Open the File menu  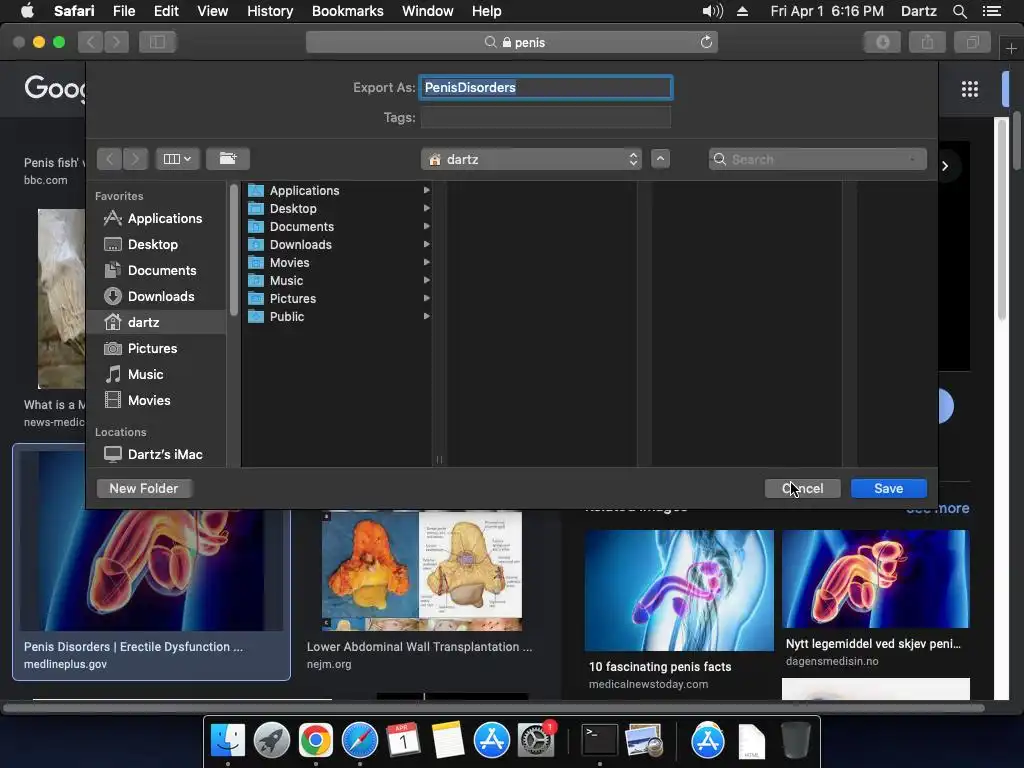coord(124,11)
